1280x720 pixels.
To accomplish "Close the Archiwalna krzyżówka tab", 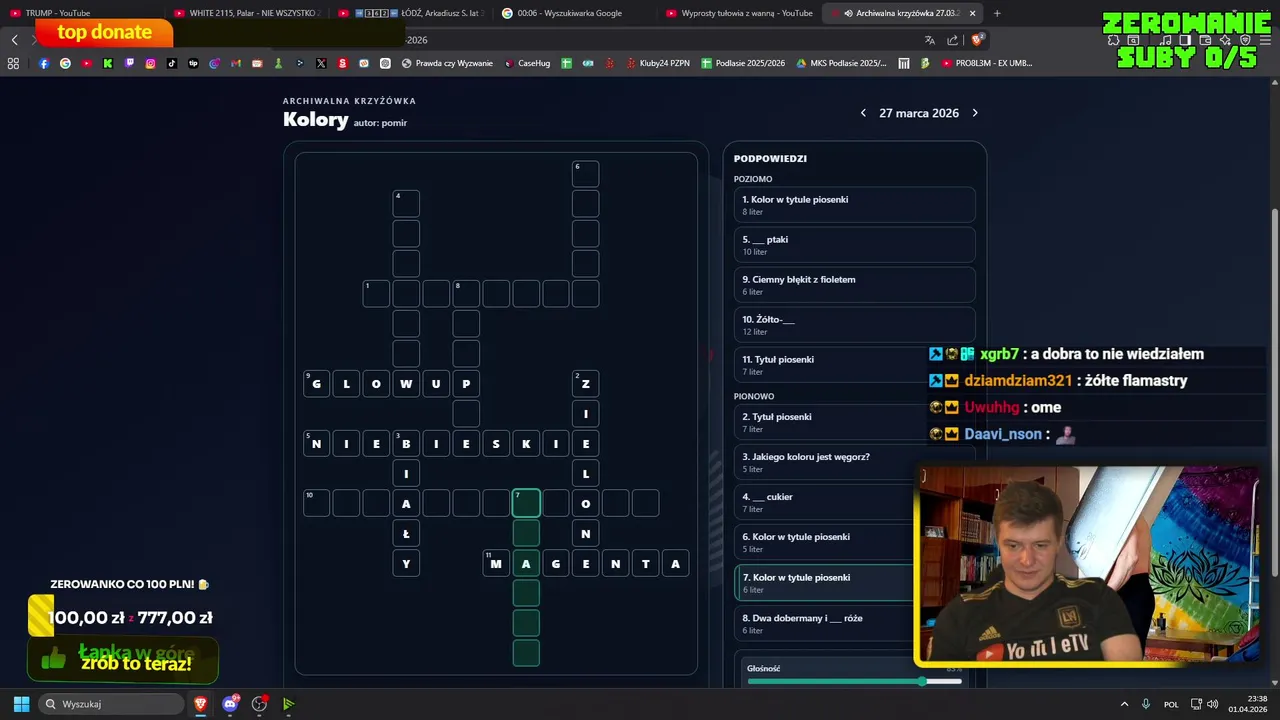I will (x=972, y=13).
